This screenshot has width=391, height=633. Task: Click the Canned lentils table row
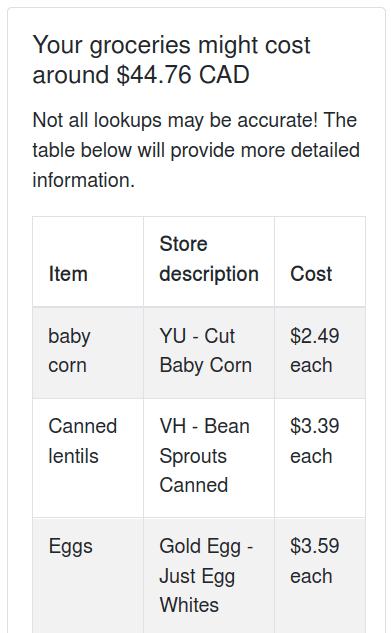tap(199, 458)
